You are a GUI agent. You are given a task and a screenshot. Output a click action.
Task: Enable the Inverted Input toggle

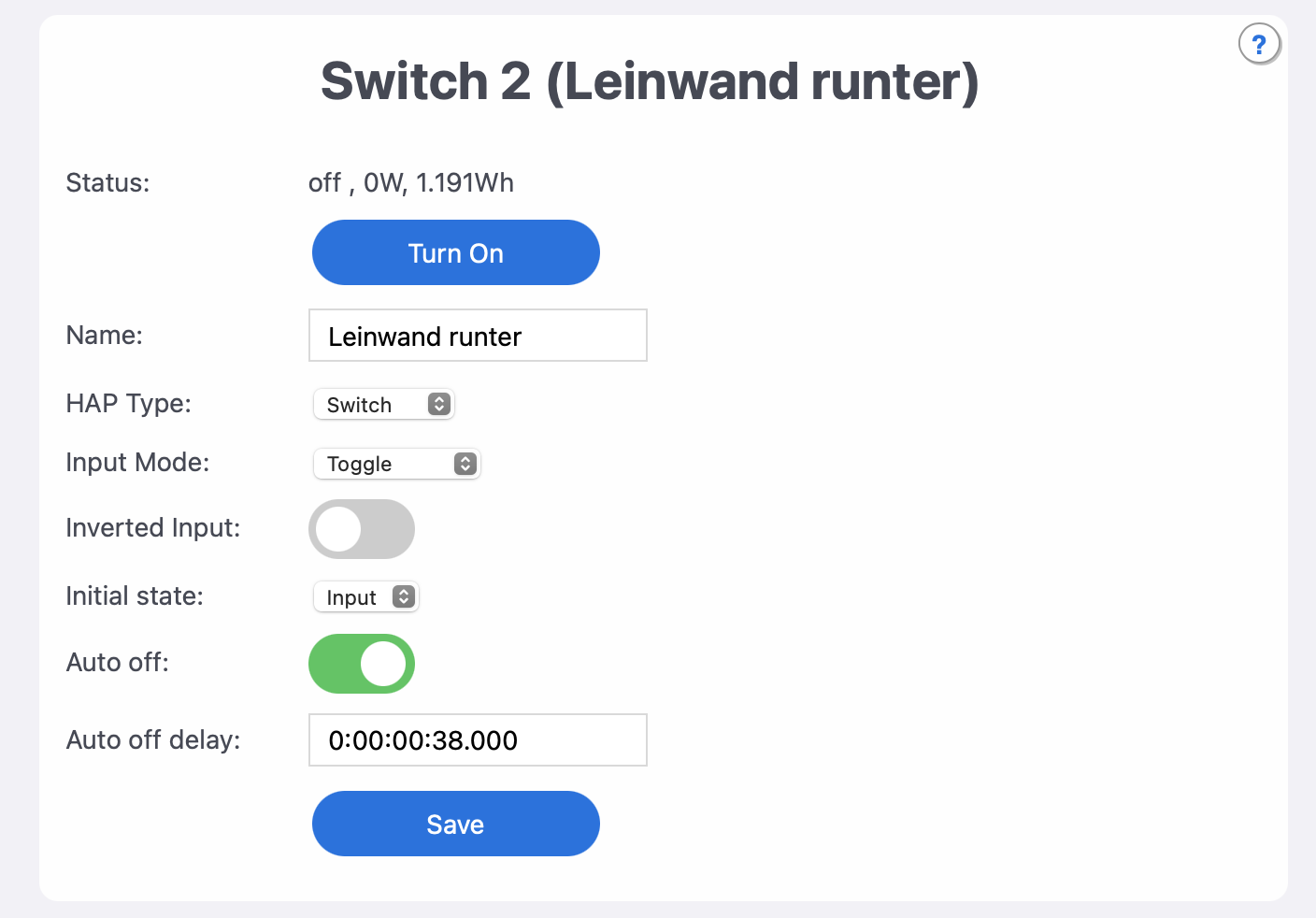point(362,529)
